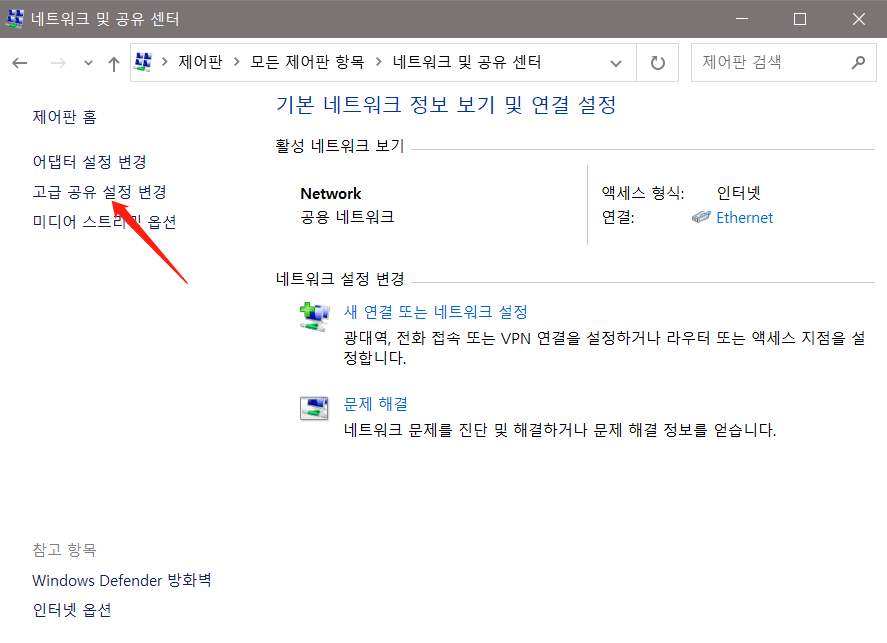Open the address bar history dropdown
This screenshot has height=643, width=887.
coord(617,62)
